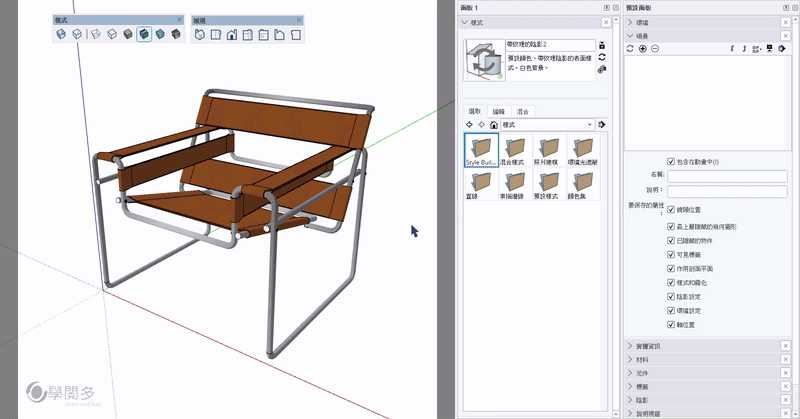800x419 pixels.
Task: Navigate back in styles browser
Action: click(469, 125)
